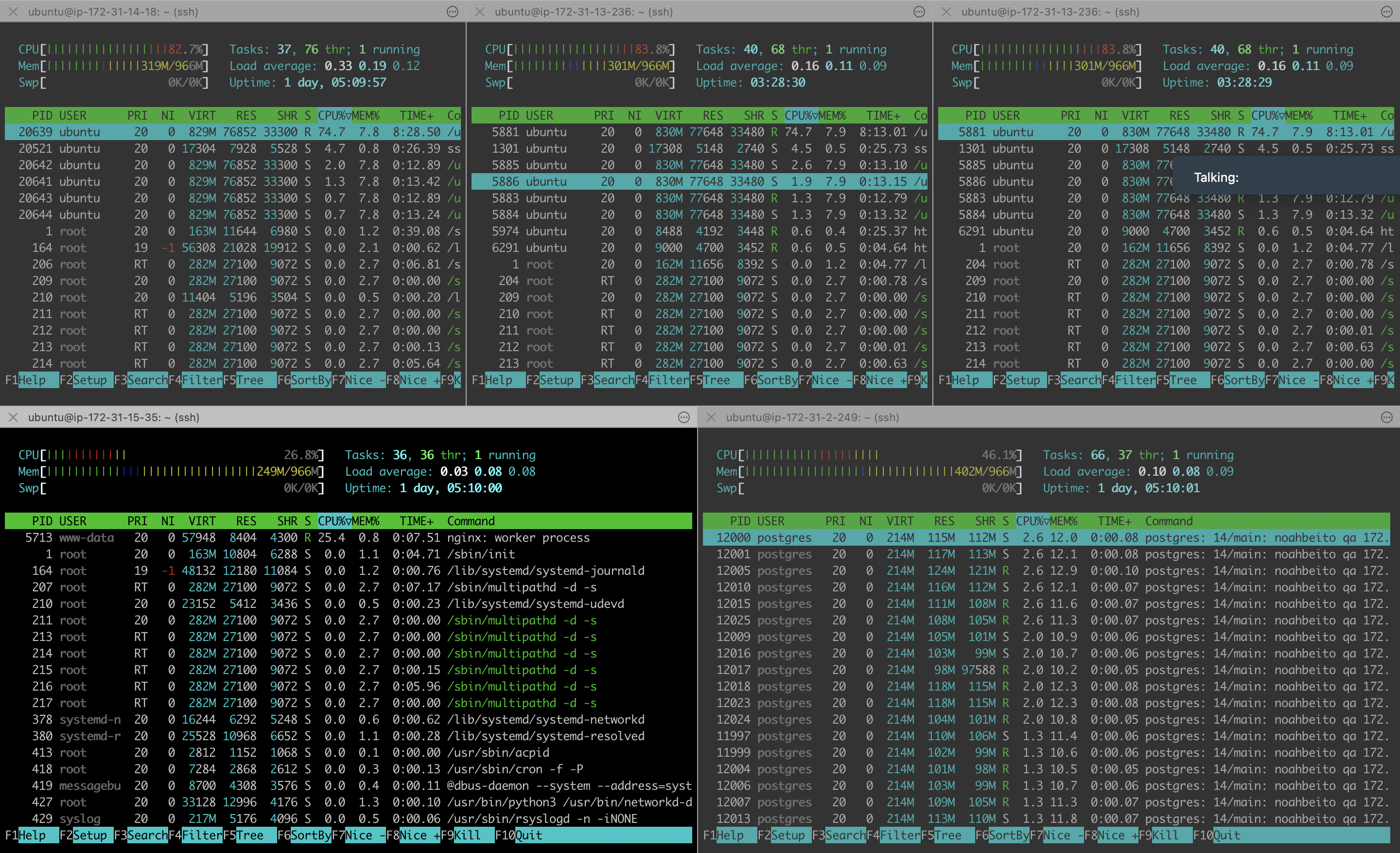
Task: Close the ip-172-31-14-18 ssh pane
Action: pos(13,12)
